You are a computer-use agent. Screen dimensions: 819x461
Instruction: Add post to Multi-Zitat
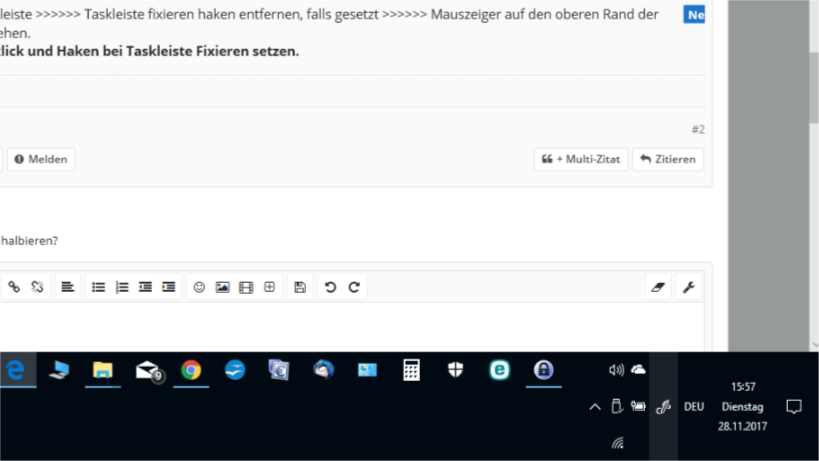[x=581, y=159]
